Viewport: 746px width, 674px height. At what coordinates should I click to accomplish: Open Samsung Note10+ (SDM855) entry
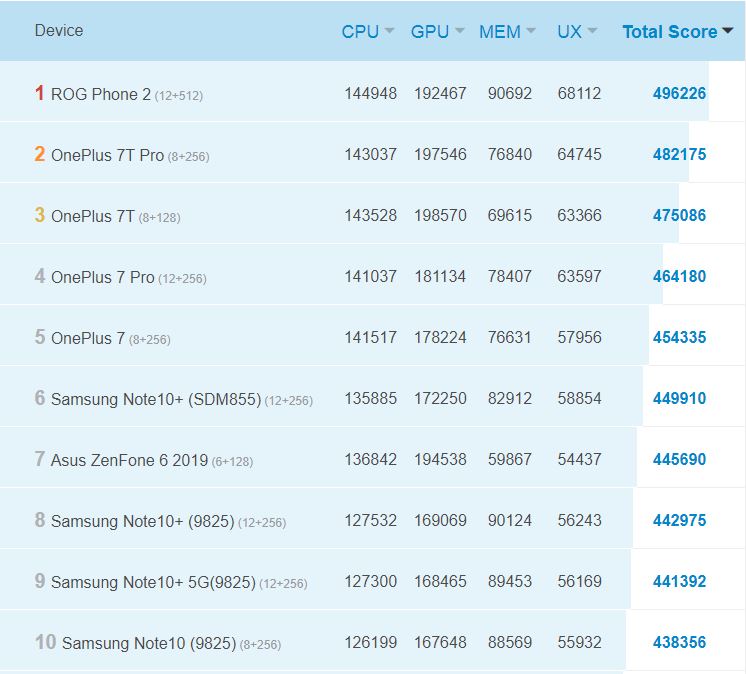point(155,399)
